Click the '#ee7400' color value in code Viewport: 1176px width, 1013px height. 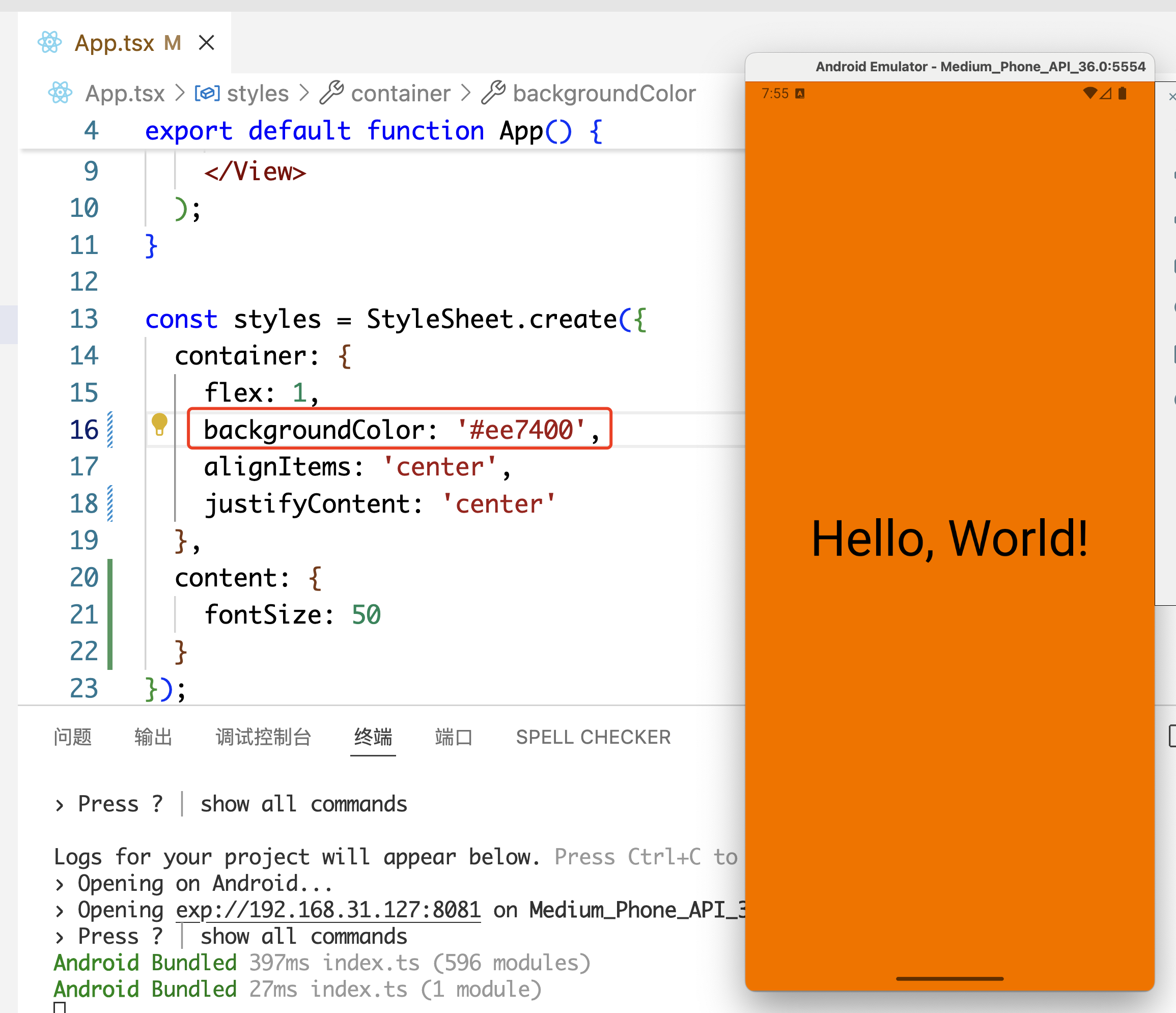(521, 430)
